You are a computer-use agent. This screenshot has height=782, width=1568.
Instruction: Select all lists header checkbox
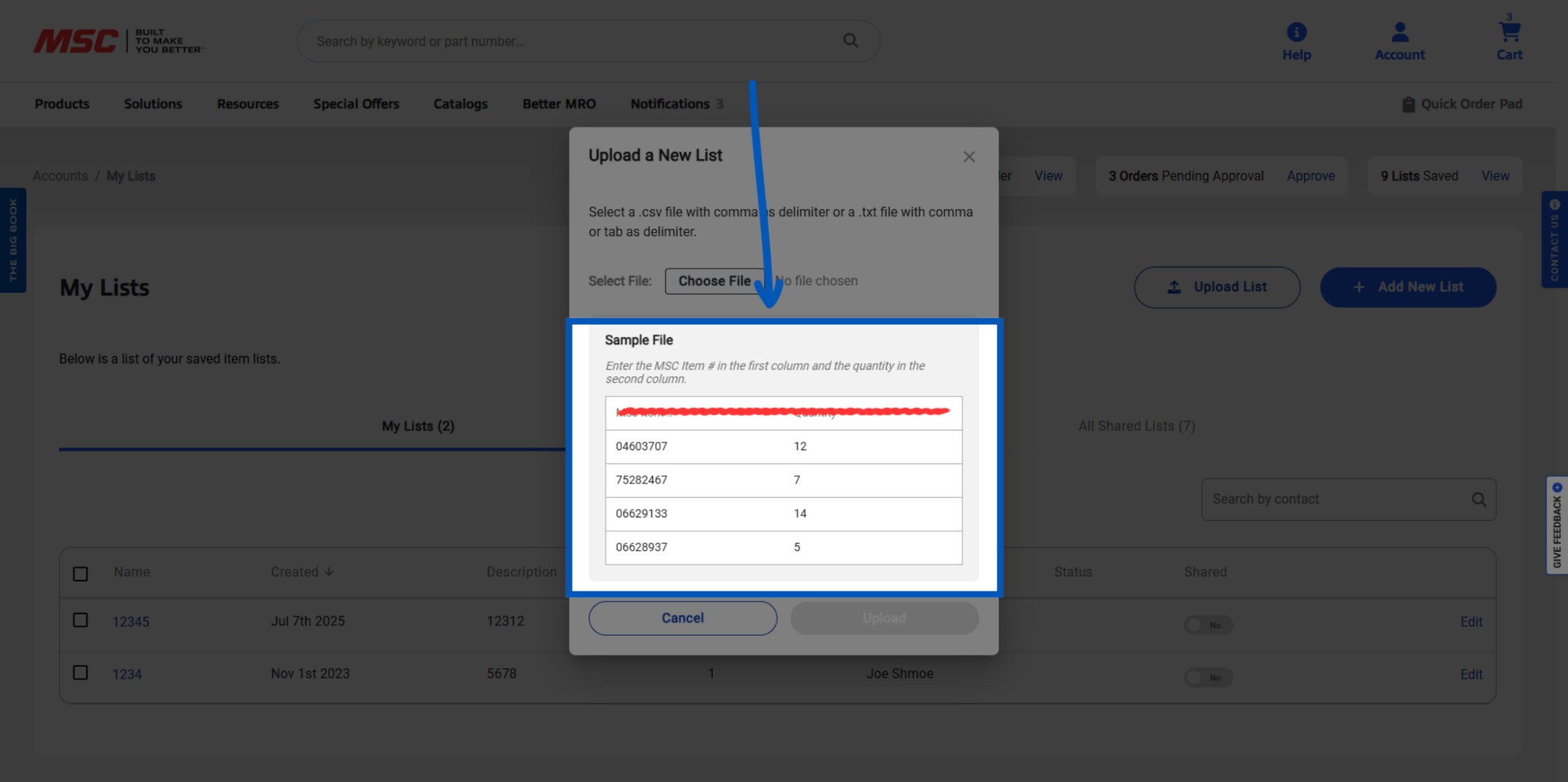pyautogui.click(x=80, y=573)
